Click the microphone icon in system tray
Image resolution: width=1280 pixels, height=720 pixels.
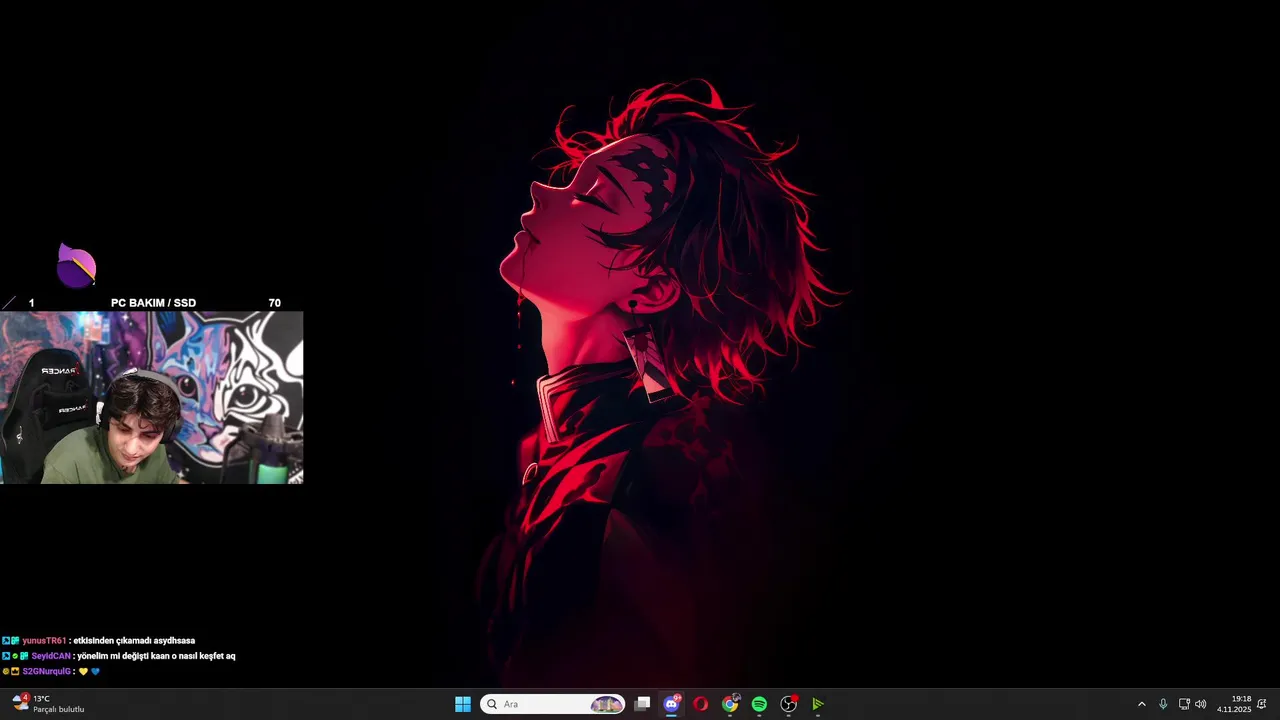[x=1163, y=704]
